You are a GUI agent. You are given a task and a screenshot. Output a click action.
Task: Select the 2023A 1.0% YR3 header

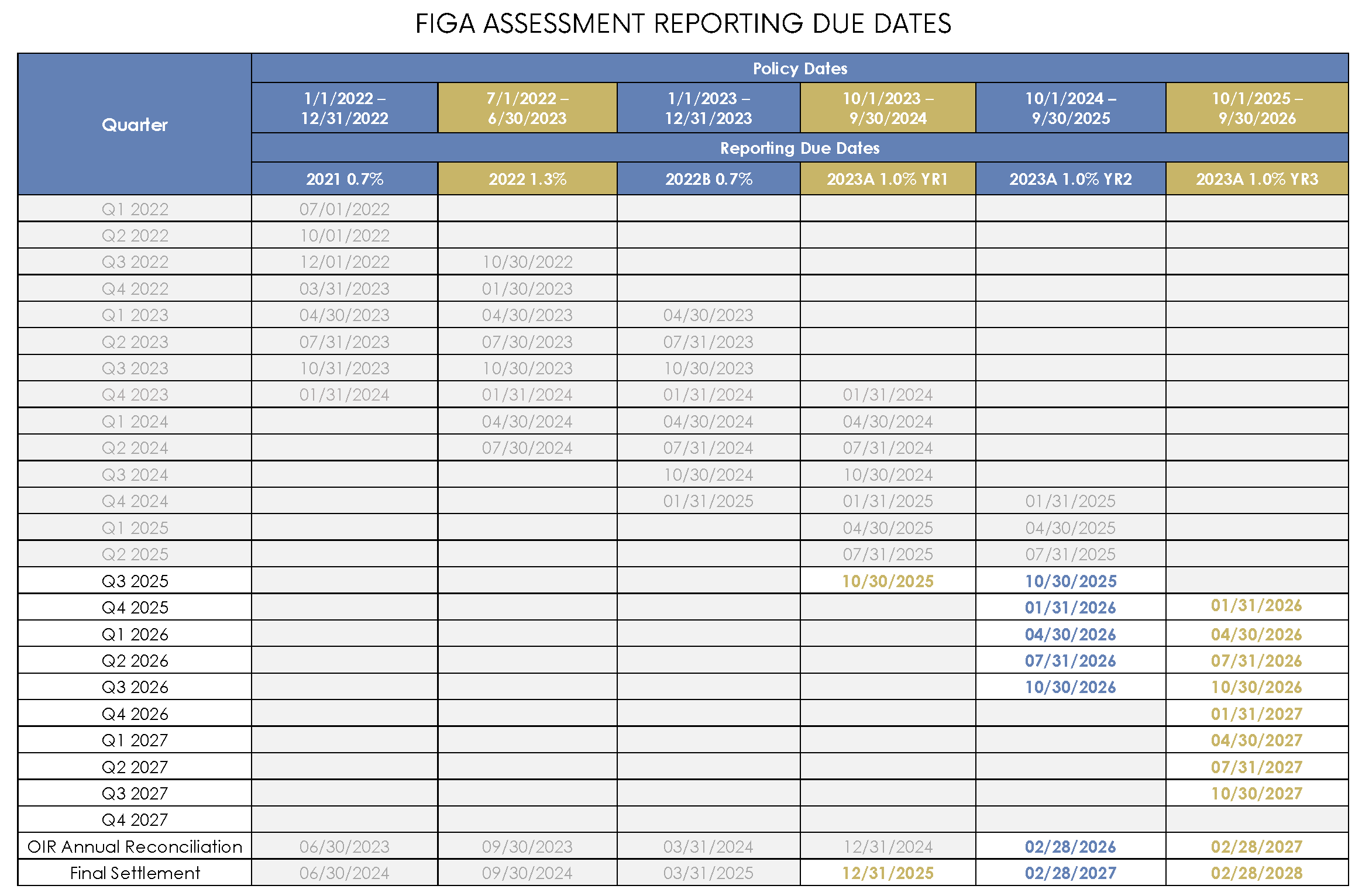tap(1257, 179)
